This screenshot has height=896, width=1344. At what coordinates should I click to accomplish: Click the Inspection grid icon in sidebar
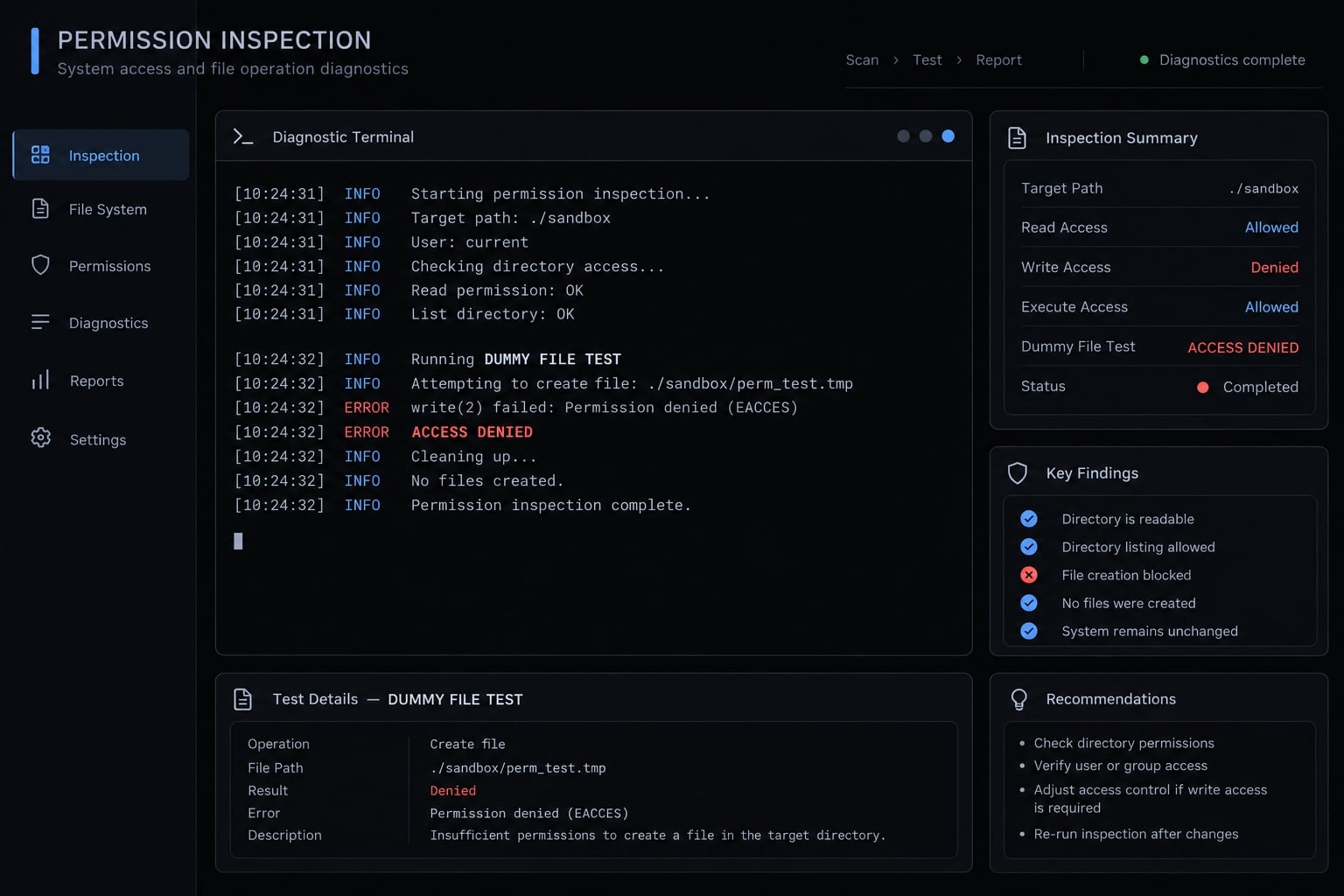click(x=40, y=155)
